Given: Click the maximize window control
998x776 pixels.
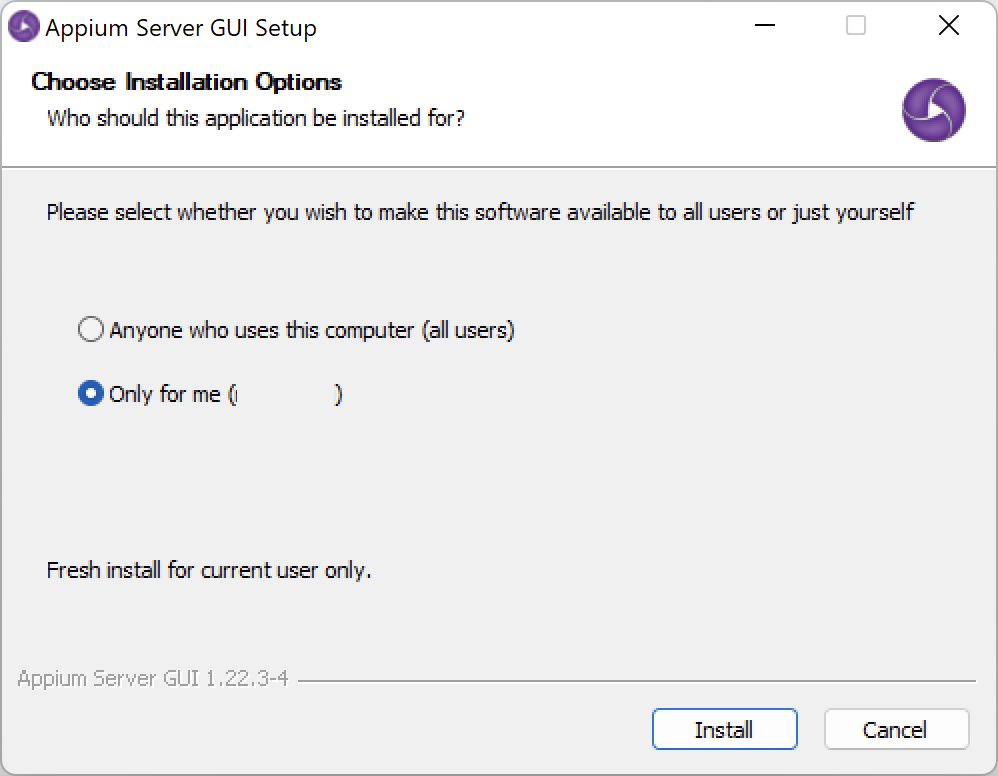Looking at the screenshot, I should 855,25.
